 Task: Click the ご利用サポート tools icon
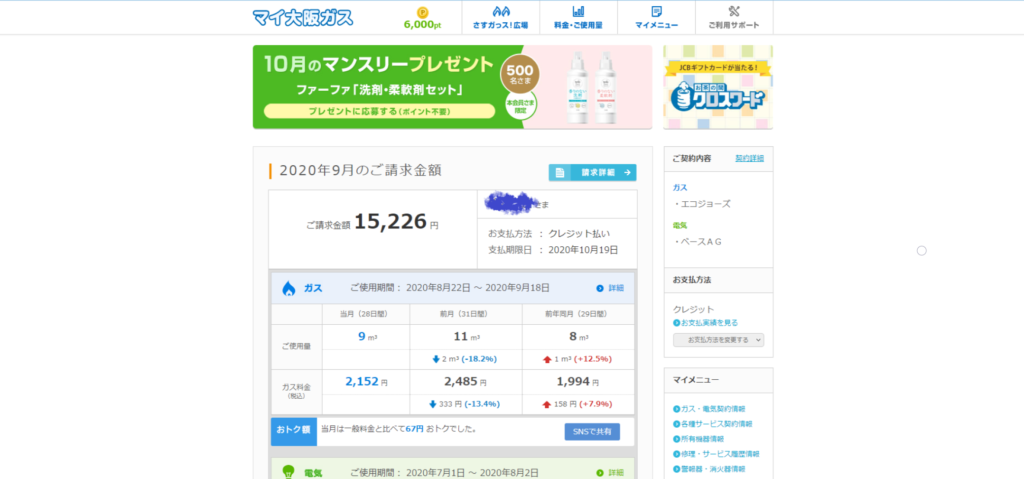(x=734, y=12)
